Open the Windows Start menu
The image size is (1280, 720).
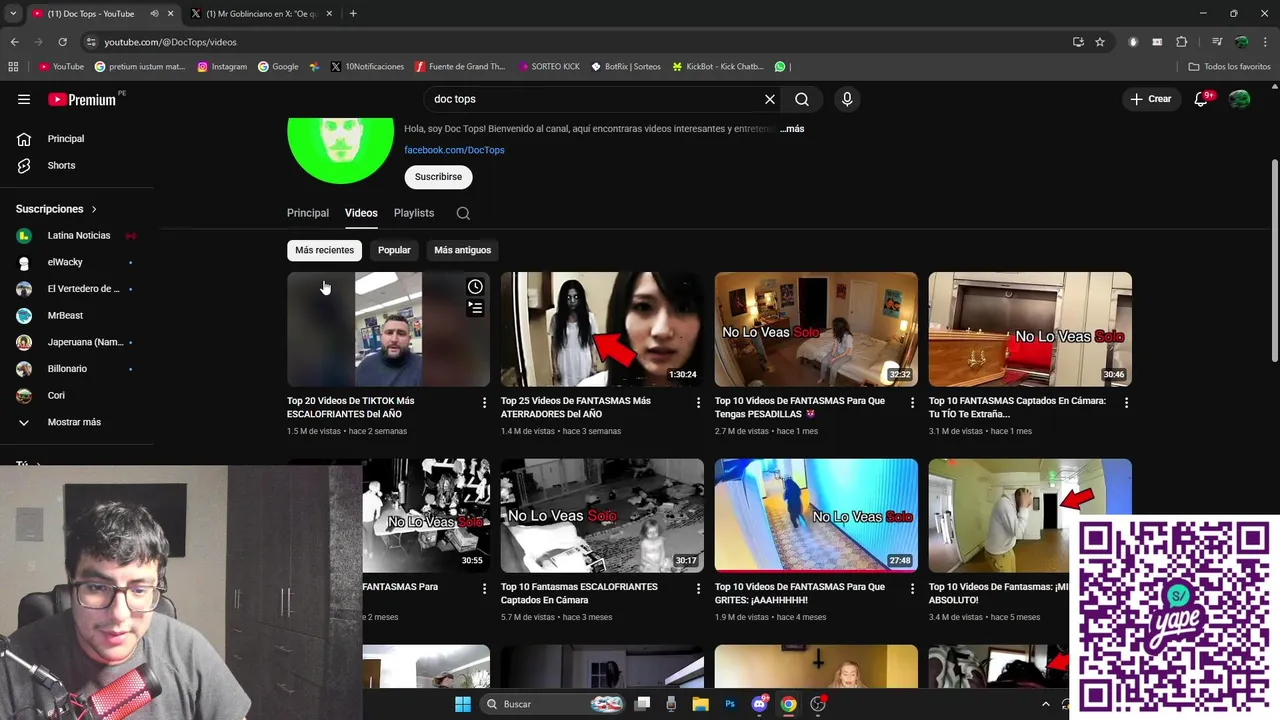(x=463, y=704)
